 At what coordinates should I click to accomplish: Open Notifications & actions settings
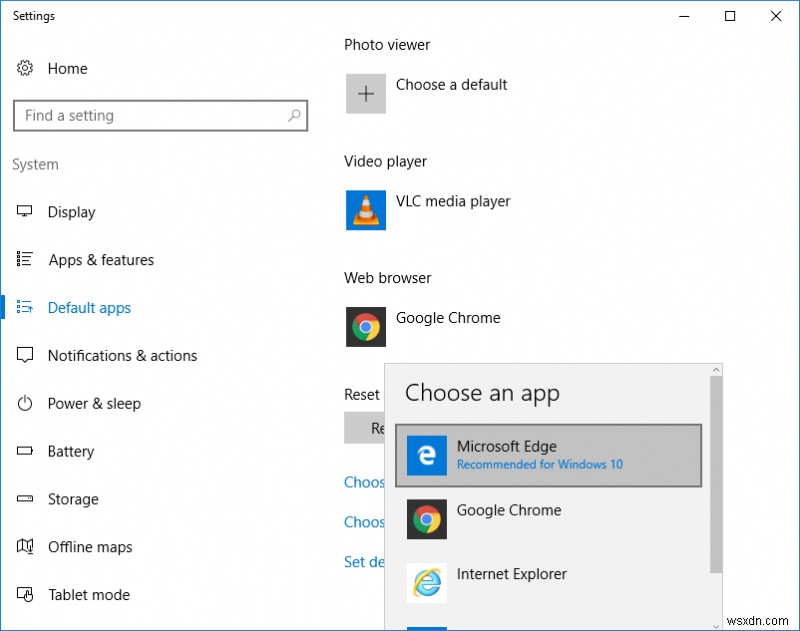click(x=24, y=356)
